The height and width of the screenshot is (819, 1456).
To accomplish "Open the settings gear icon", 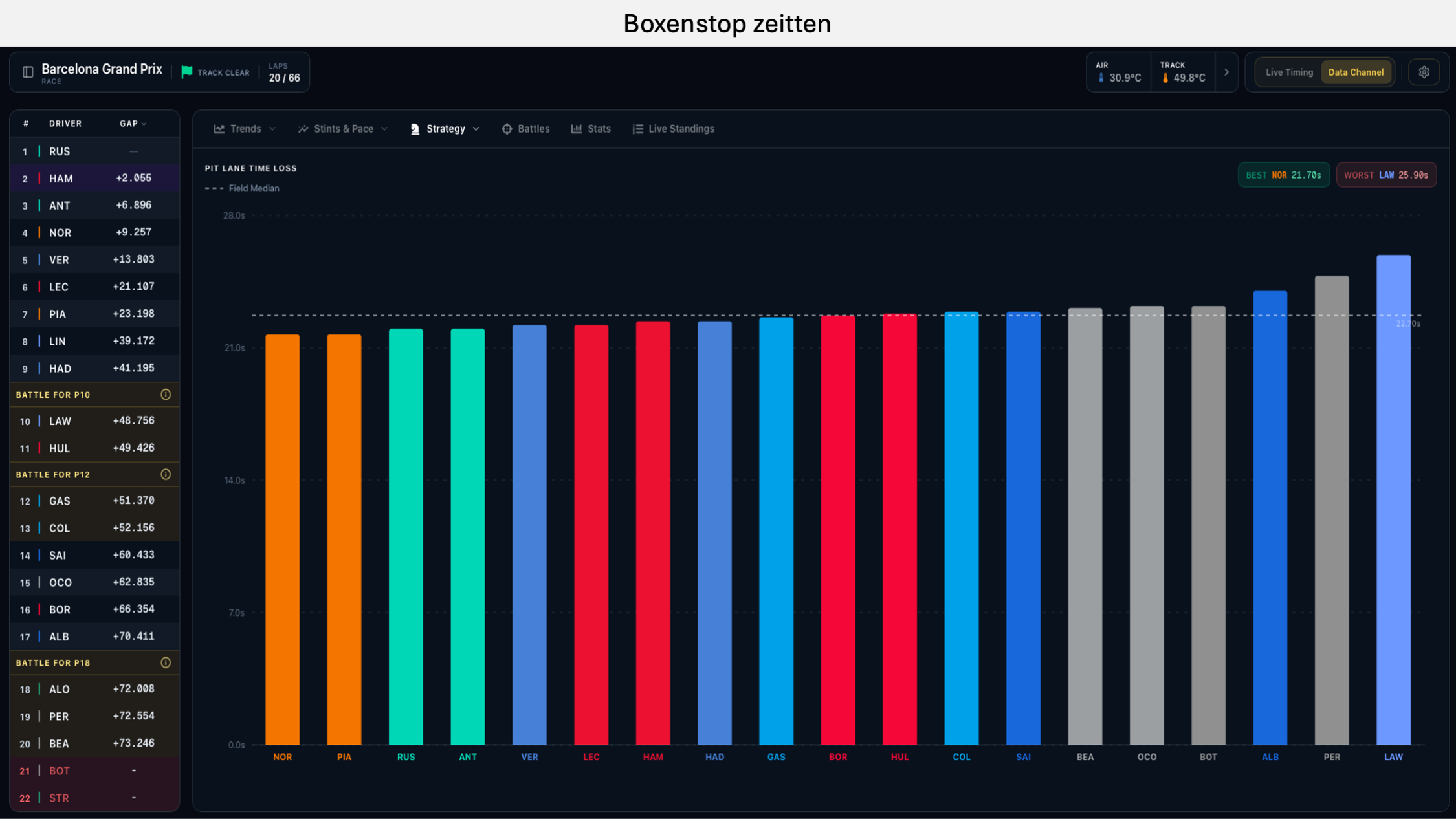I will pyautogui.click(x=1424, y=72).
